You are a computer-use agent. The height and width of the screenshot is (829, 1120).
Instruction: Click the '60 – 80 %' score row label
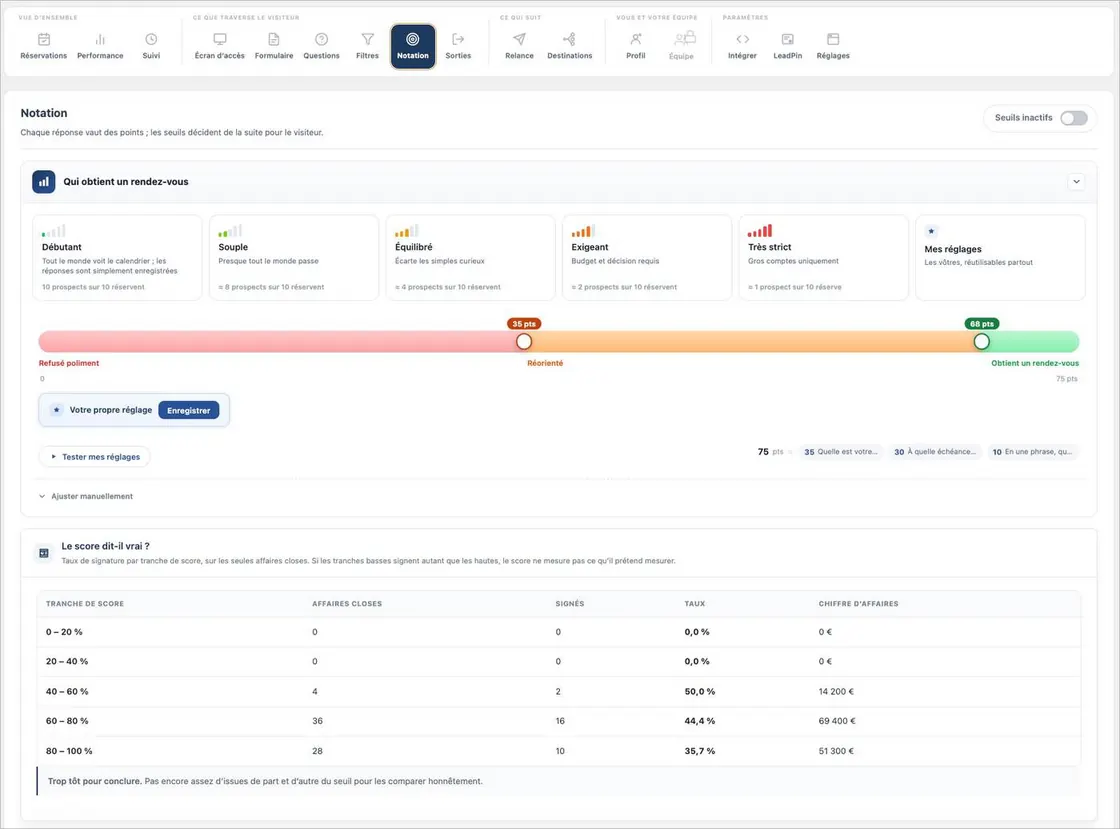click(x=67, y=721)
